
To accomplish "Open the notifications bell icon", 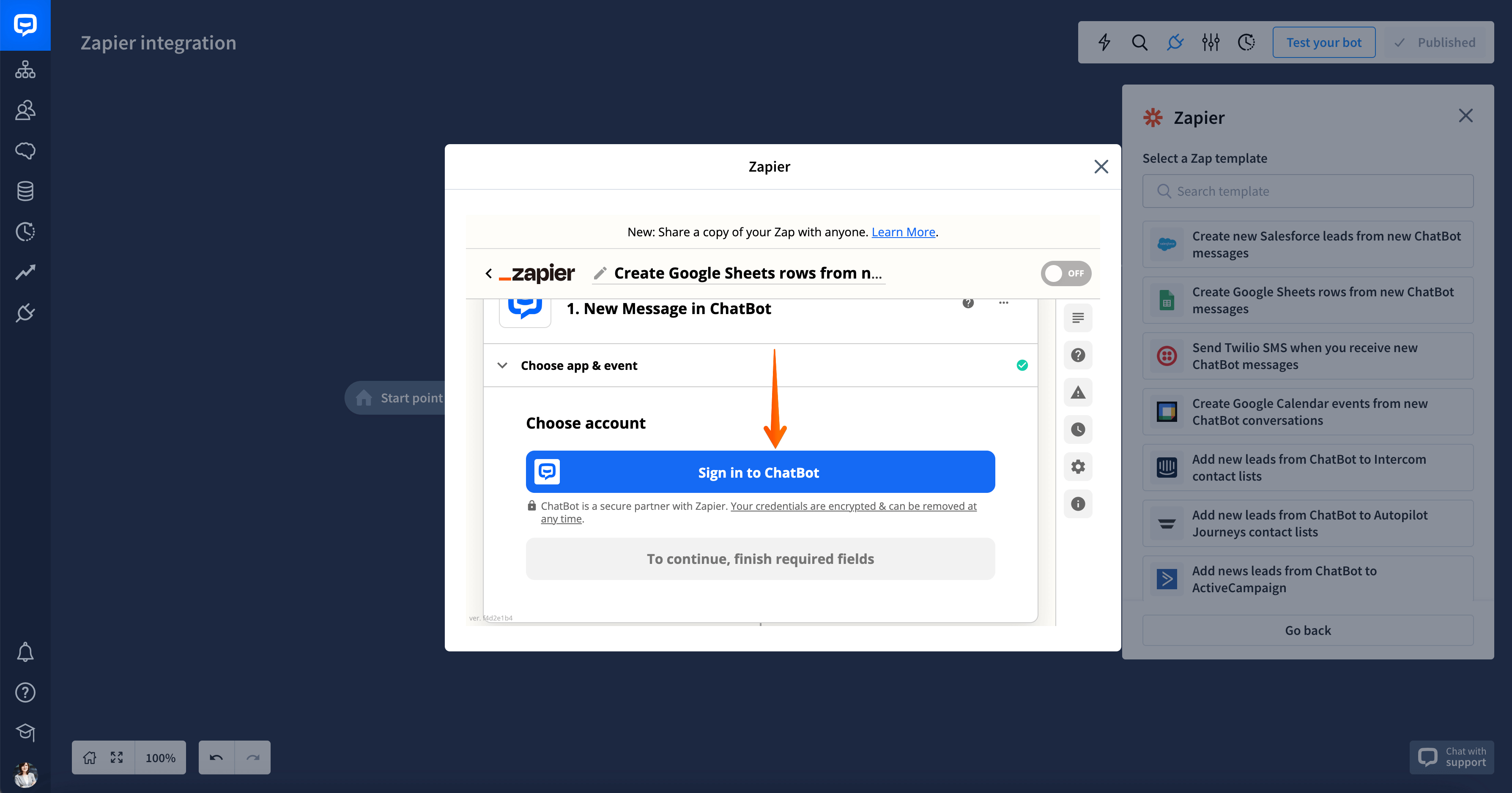I will click(25, 652).
